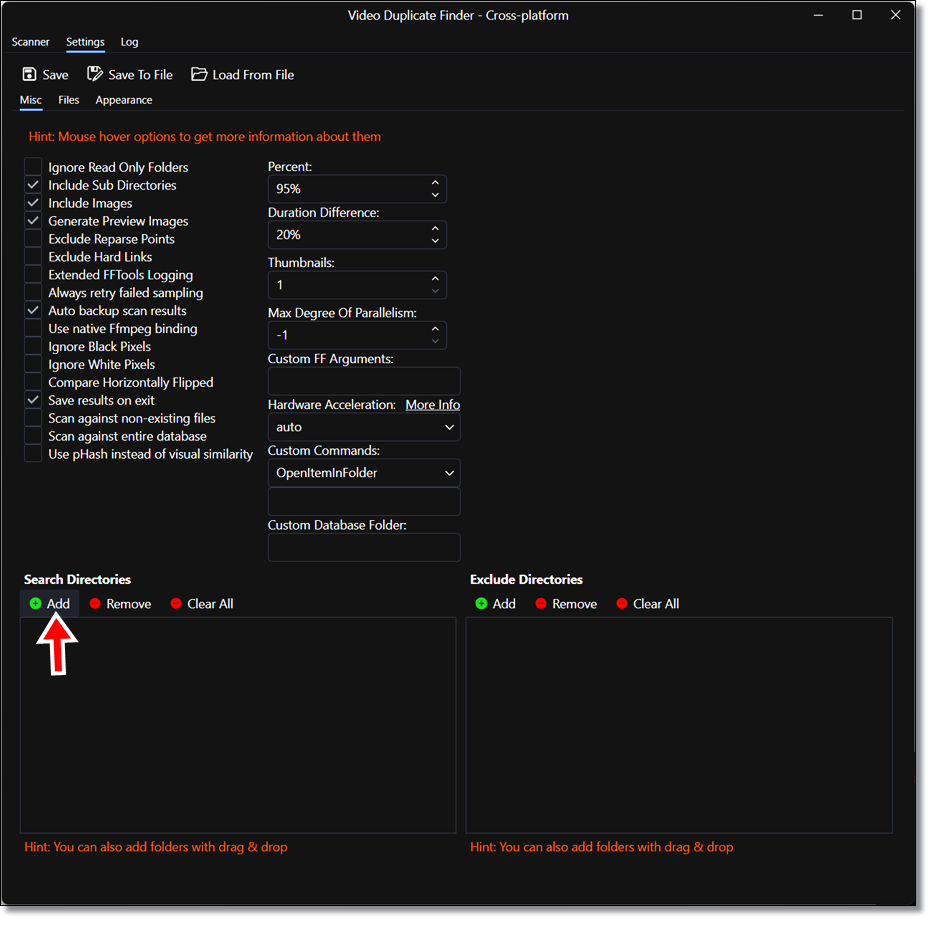Check Ignore White Pixels
Image resolution: width=928 pixels, height=933 pixels.
tap(33, 364)
